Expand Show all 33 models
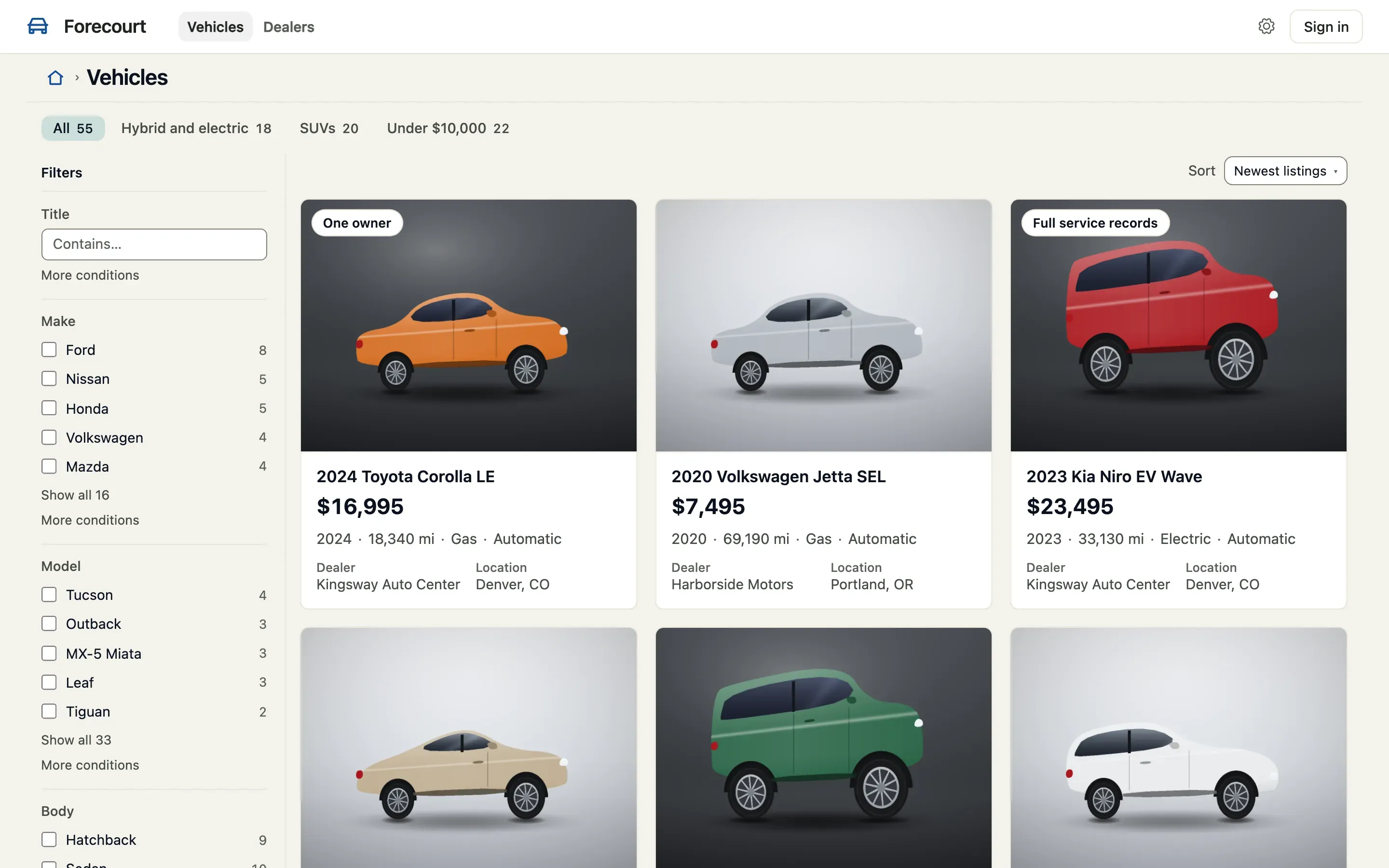This screenshot has width=1389, height=868. (x=76, y=740)
